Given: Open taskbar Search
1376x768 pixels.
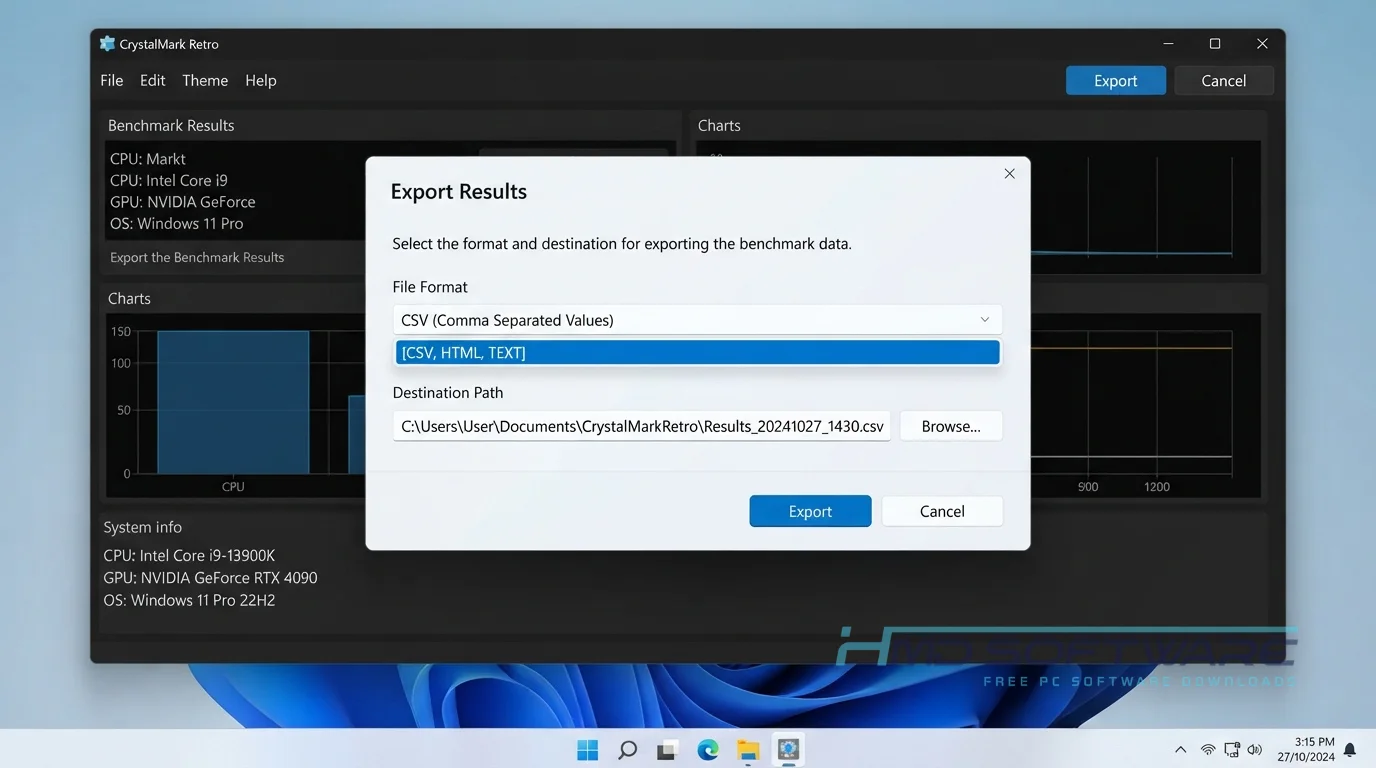Looking at the screenshot, I should [x=628, y=750].
